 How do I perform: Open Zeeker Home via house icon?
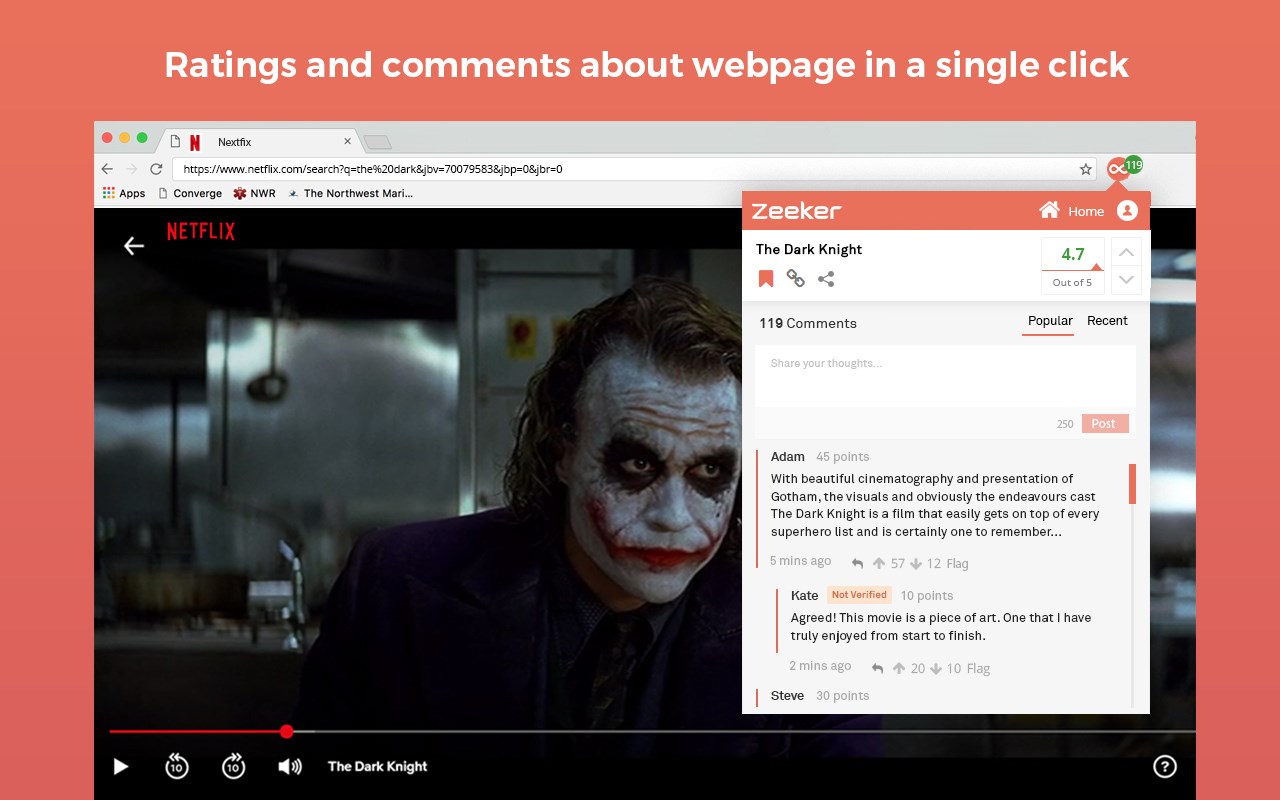tap(1049, 210)
